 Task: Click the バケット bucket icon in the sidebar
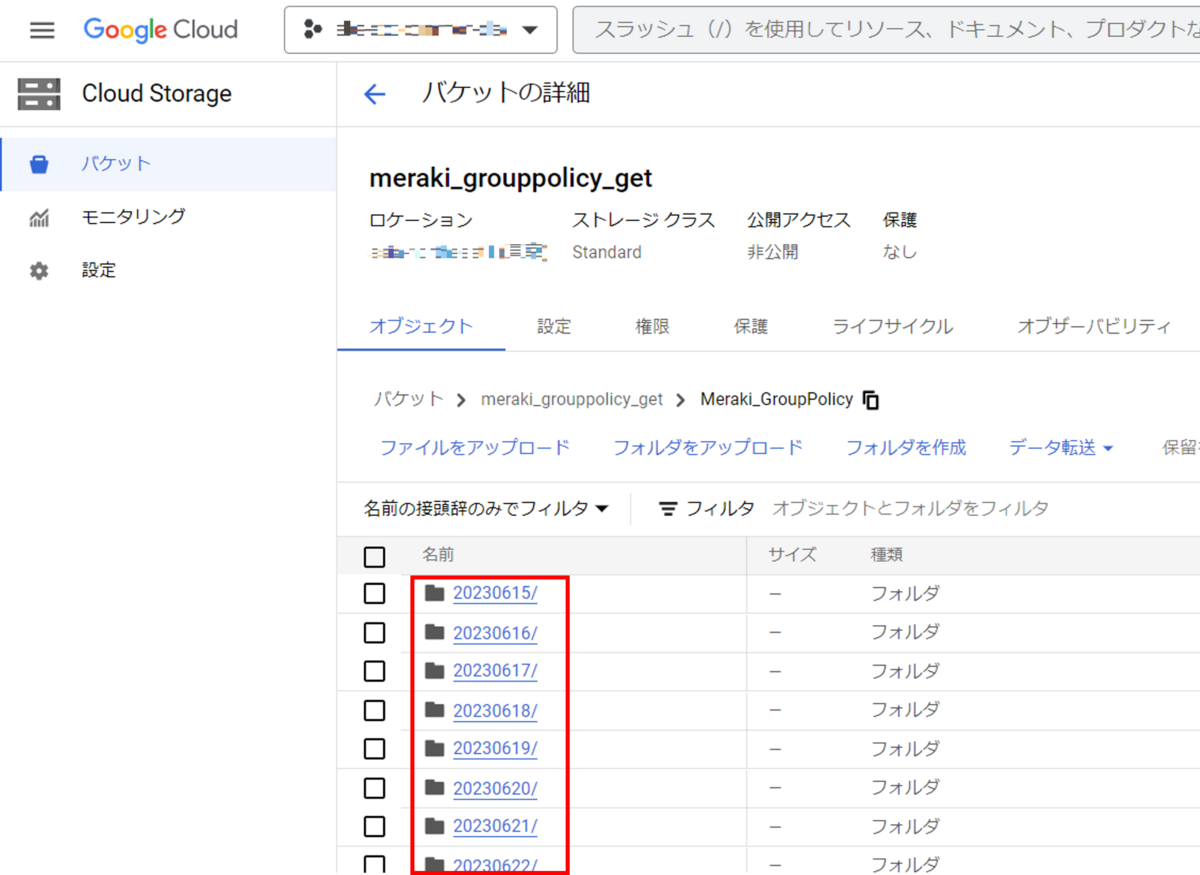point(39,164)
